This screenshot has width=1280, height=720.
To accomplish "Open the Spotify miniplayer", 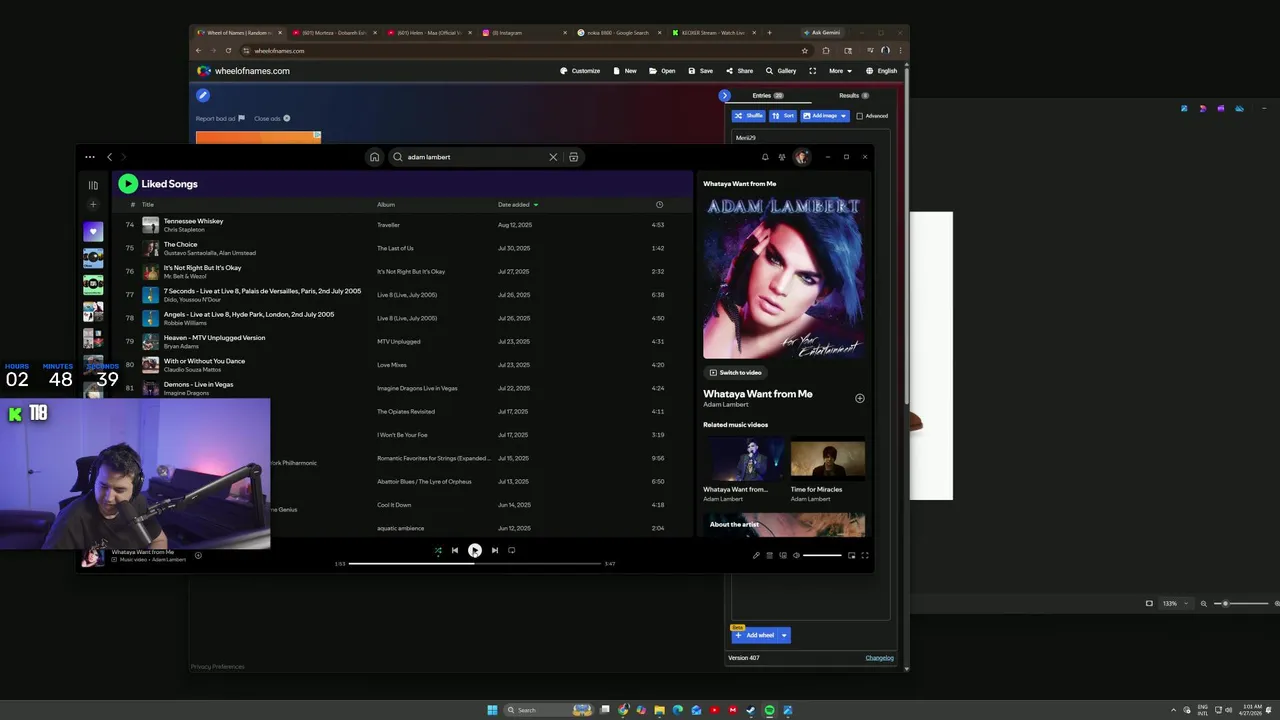I will (852, 555).
